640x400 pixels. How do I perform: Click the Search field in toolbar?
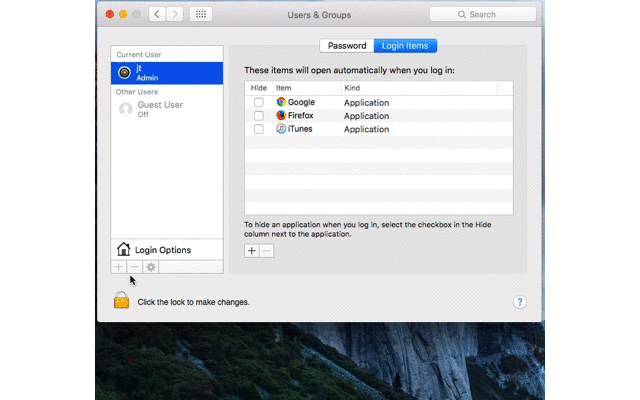(x=482, y=15)
